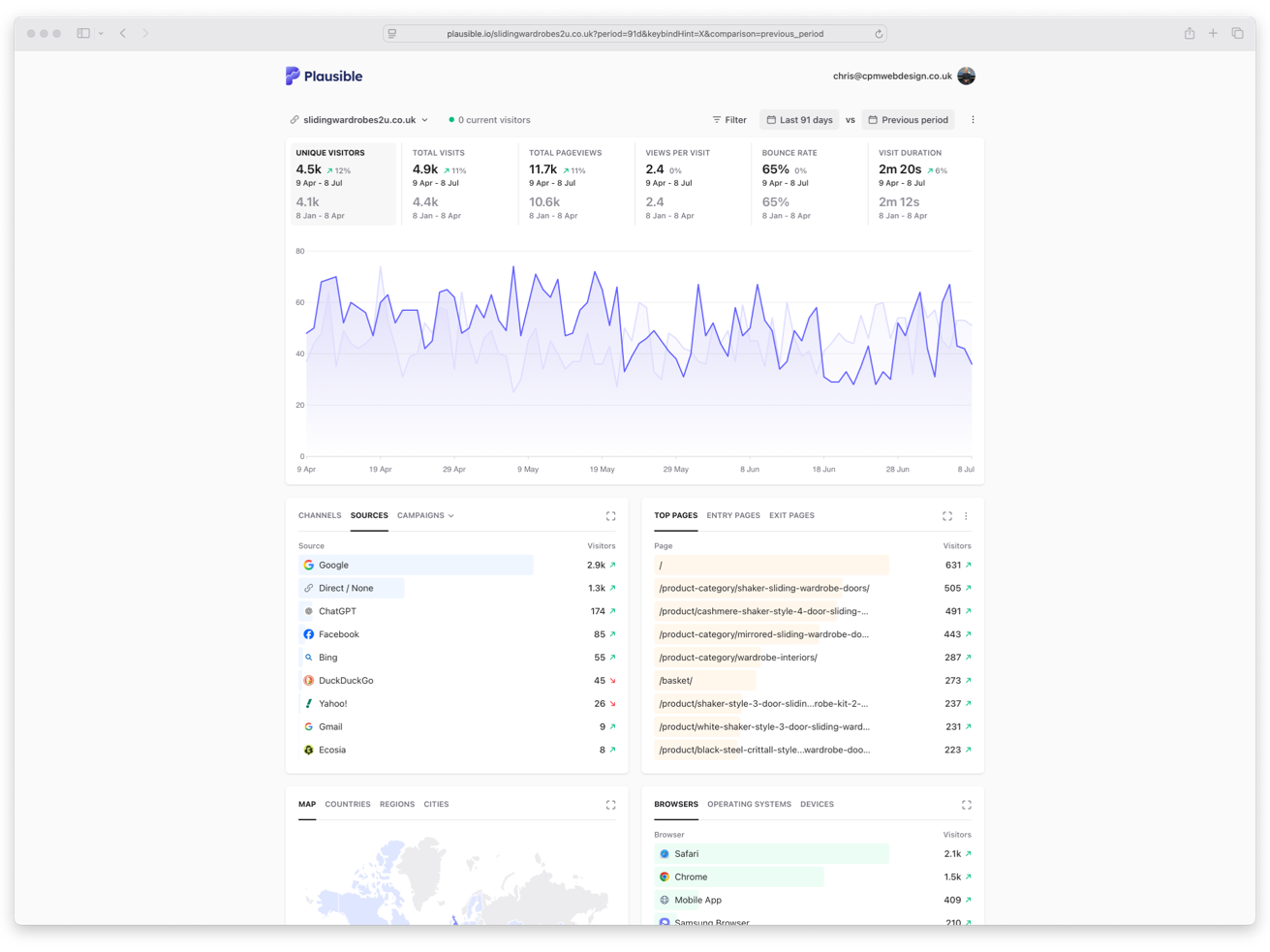Expand the Campaigns dropdown
Image resolution: width=1270 pixels, height=952 pixels.
pyautogui.click(x=425, y=515)
